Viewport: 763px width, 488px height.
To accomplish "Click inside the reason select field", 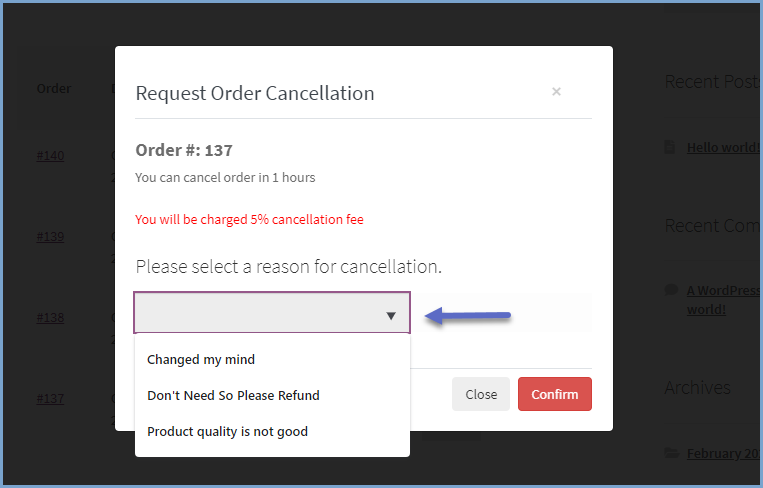I will point(272,313).
